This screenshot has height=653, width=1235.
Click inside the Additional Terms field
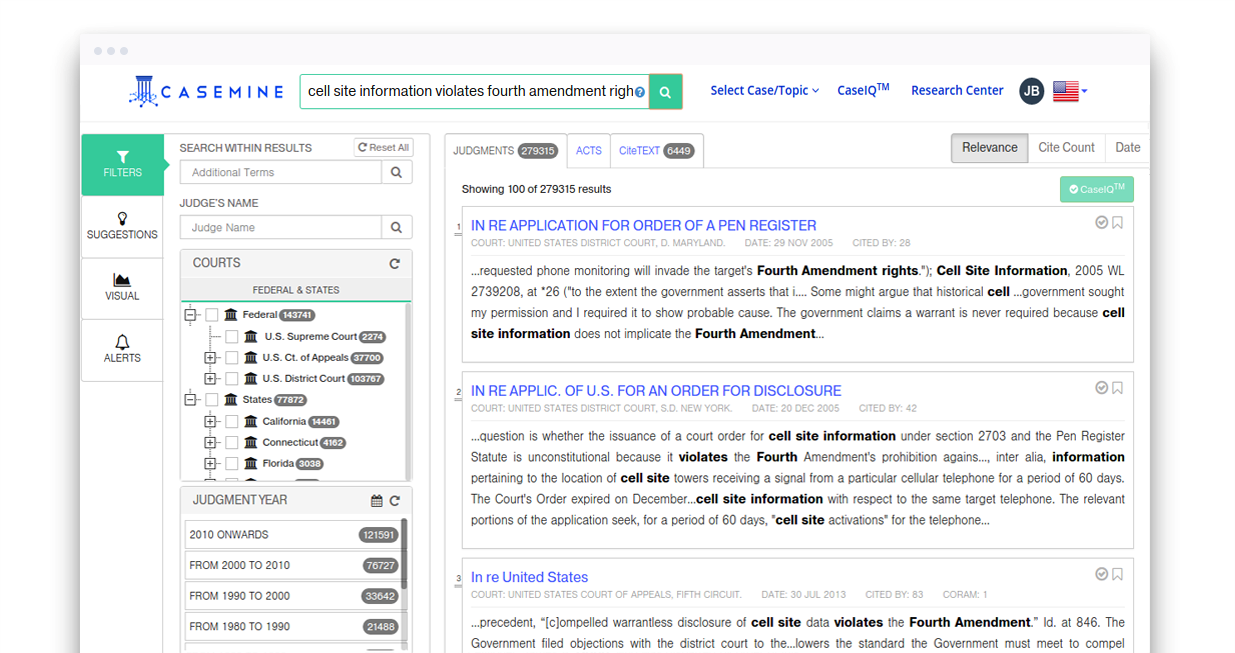[280, 171]
